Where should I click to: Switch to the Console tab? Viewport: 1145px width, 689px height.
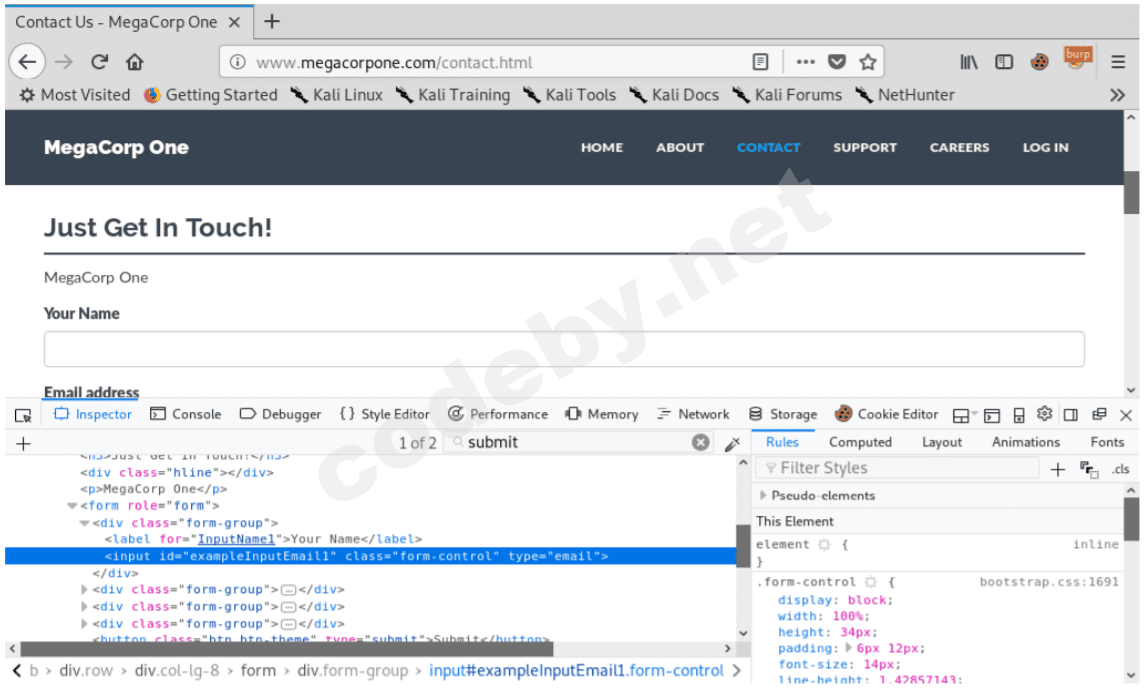click(x=185, y=415)
